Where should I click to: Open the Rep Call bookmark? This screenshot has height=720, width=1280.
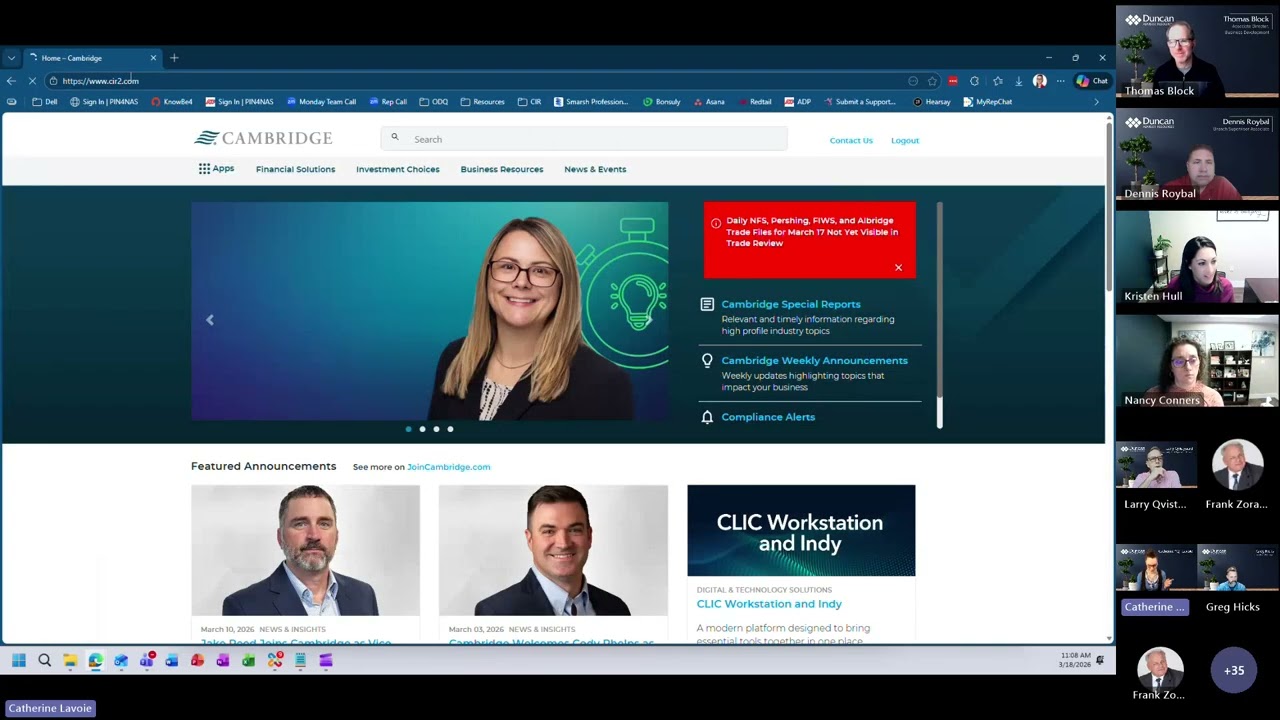click(x=388, y=102)
